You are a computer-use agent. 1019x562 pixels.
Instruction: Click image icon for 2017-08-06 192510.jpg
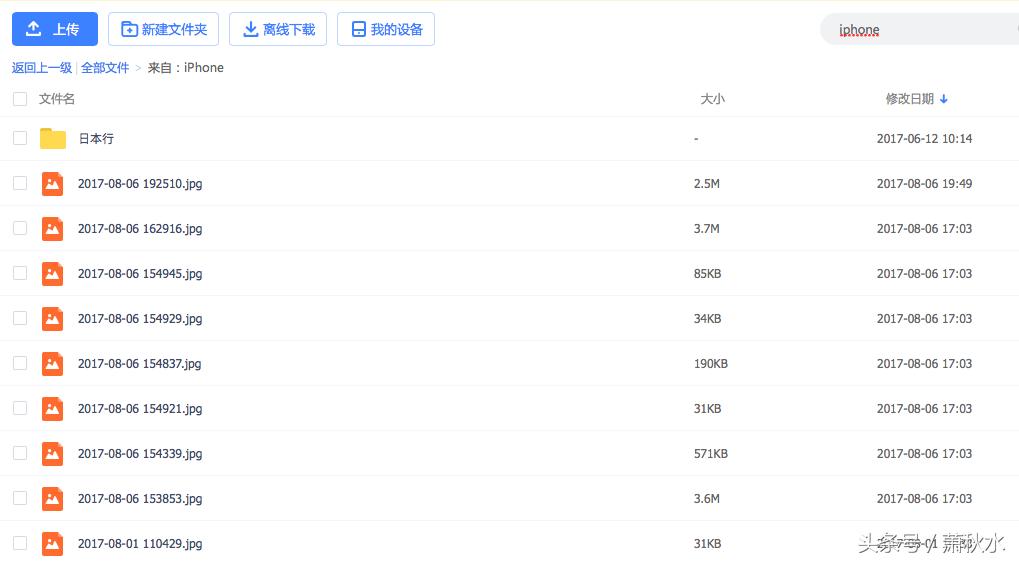[x=53, y=184]
